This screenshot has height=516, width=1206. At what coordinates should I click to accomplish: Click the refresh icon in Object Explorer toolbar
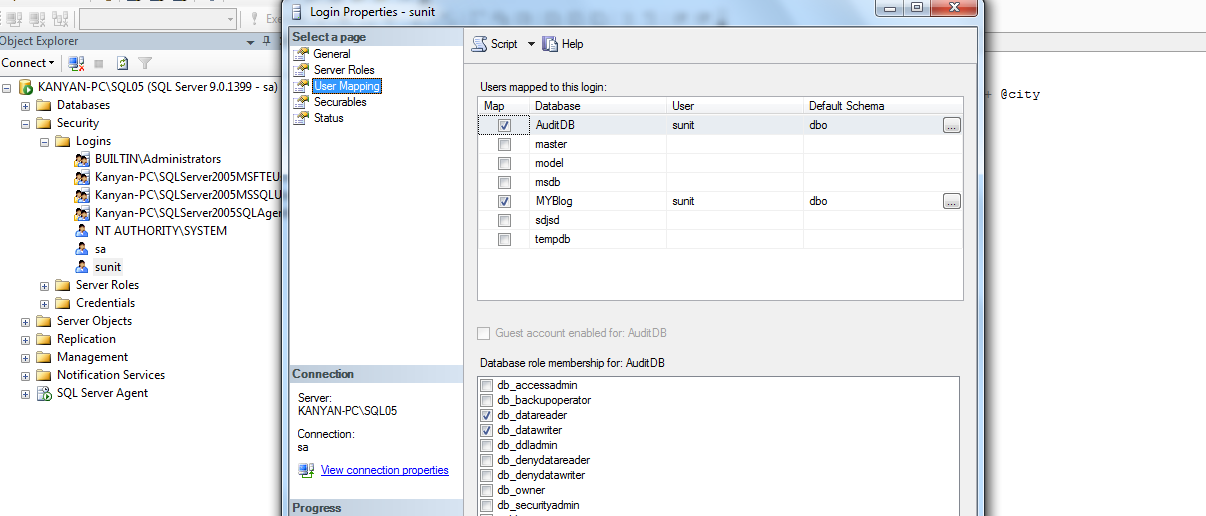click(x=123, y=63)
